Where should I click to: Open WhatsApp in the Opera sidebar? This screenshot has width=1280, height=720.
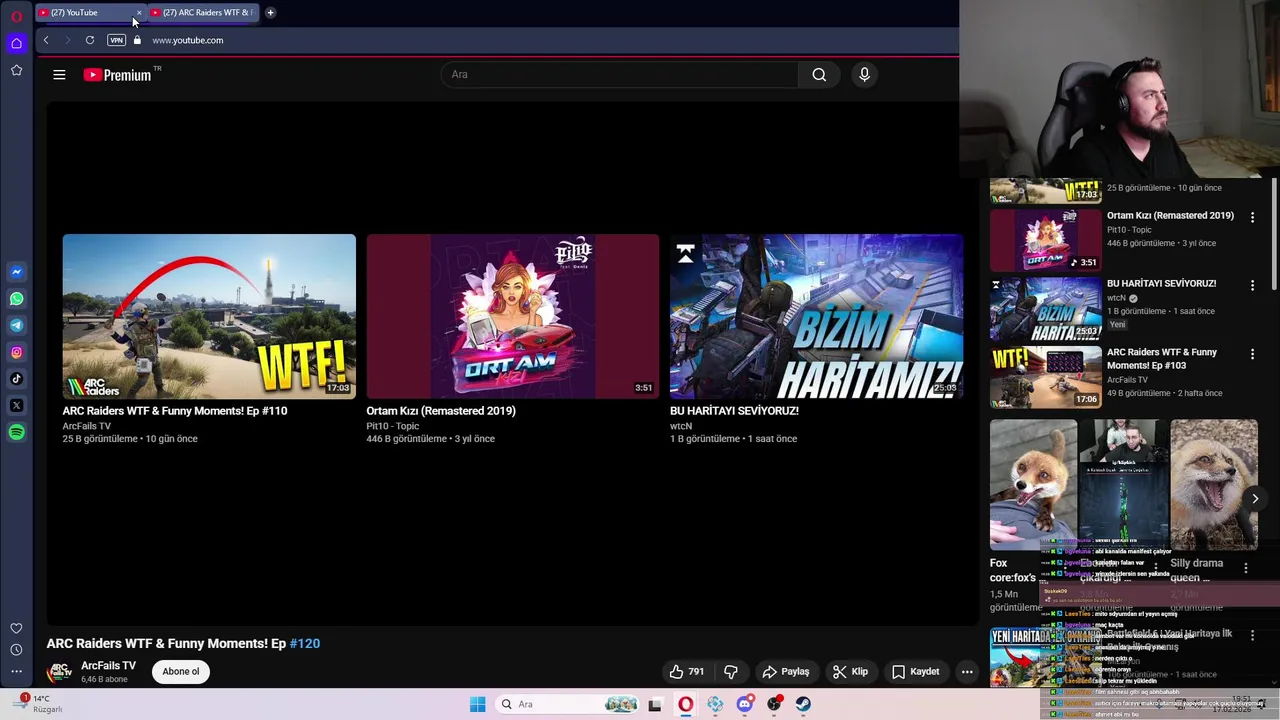16,299
